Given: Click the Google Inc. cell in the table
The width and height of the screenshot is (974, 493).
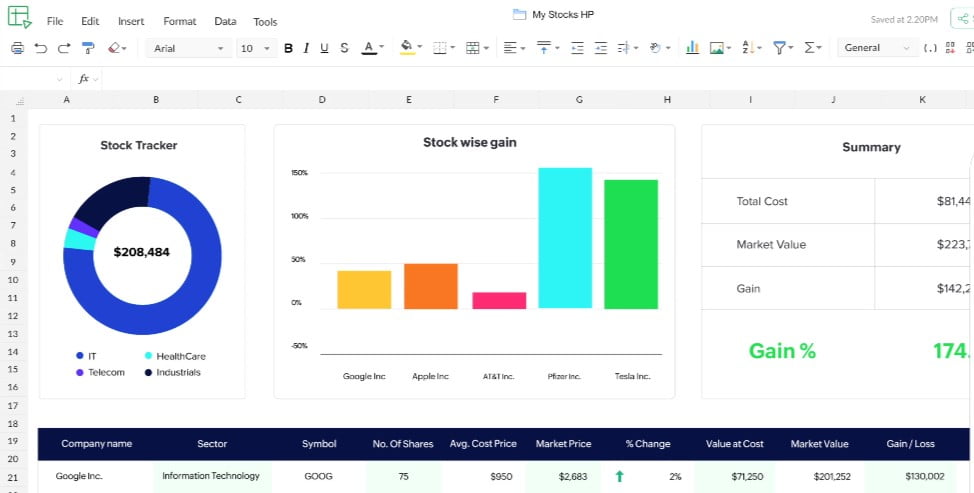Looking at the screenshot, I should [79, 476].
